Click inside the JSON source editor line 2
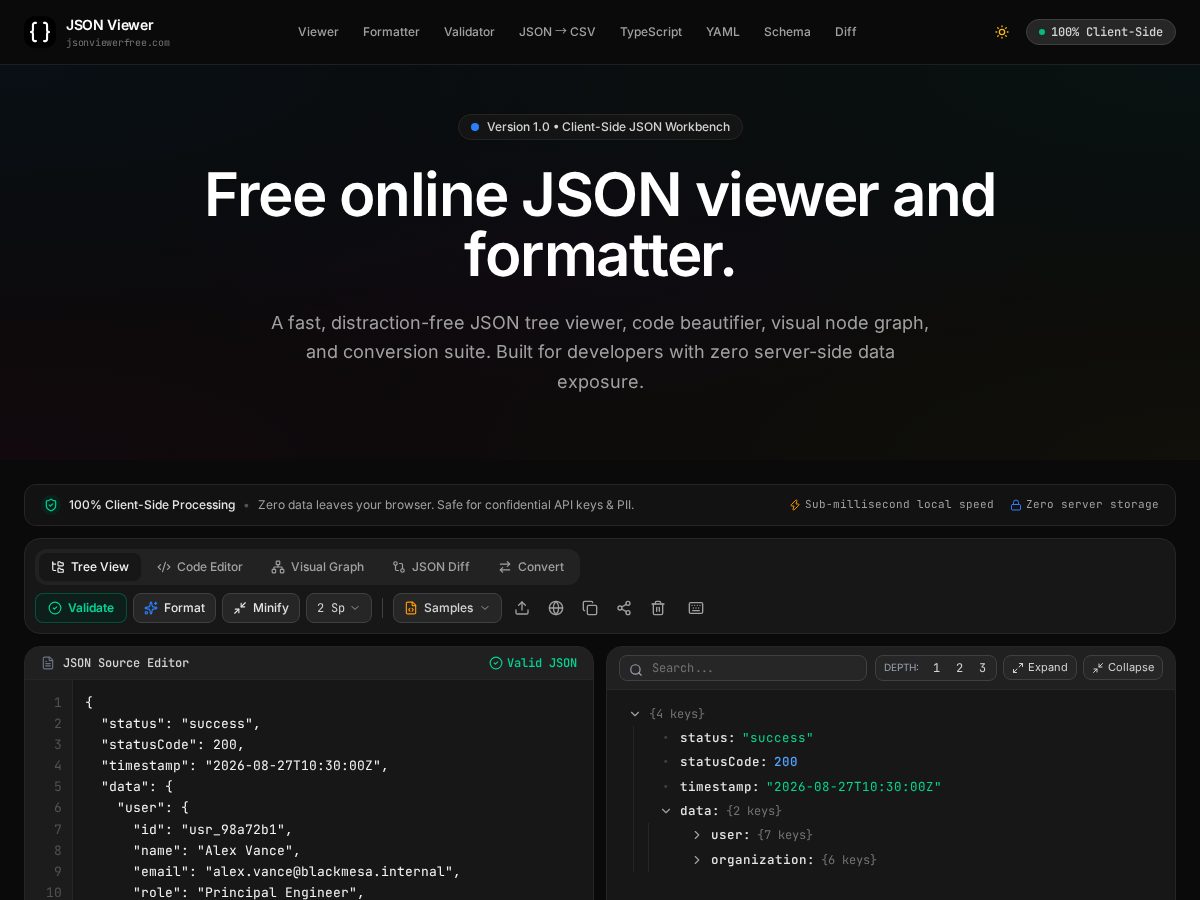Image resolution: width=1200 pixels, height=900 pixels. click(x=180, y=724)
